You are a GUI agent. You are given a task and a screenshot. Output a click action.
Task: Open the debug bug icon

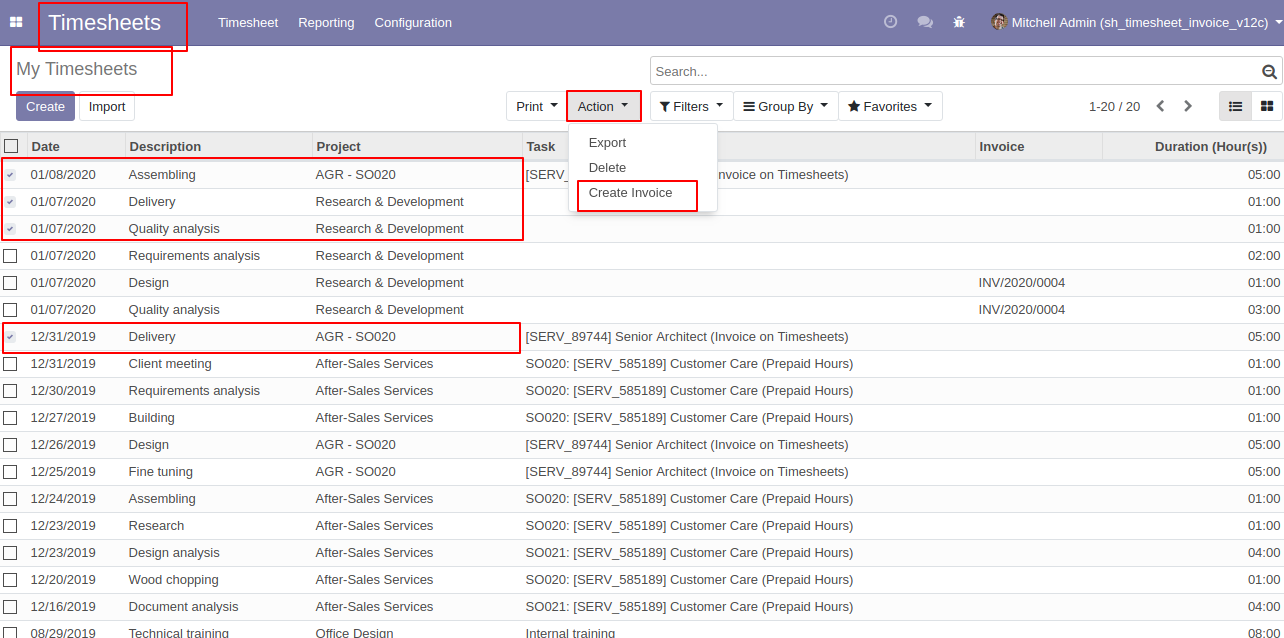[960, 22]
